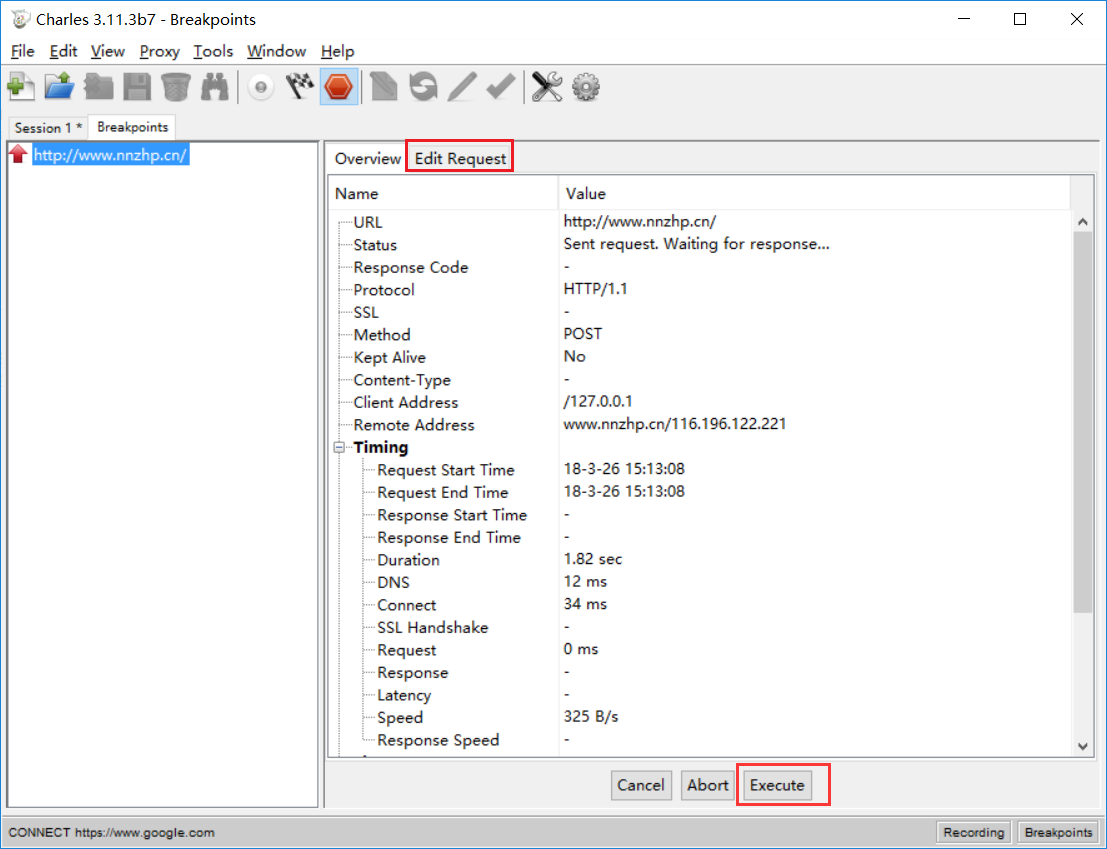Click the Compose pencil icon
The height and width of the screenshot is (849, 1107).
(462, 87)
